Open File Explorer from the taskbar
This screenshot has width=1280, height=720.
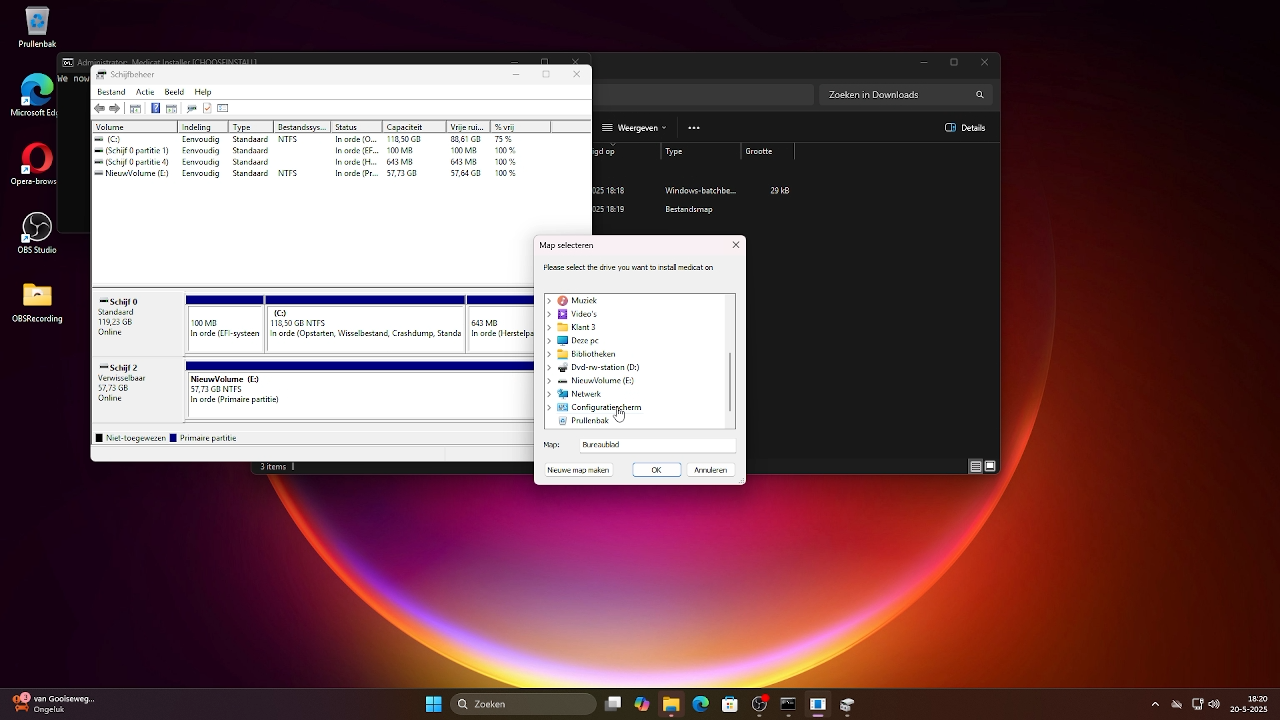pyautogui.click(x=671, y=704)
